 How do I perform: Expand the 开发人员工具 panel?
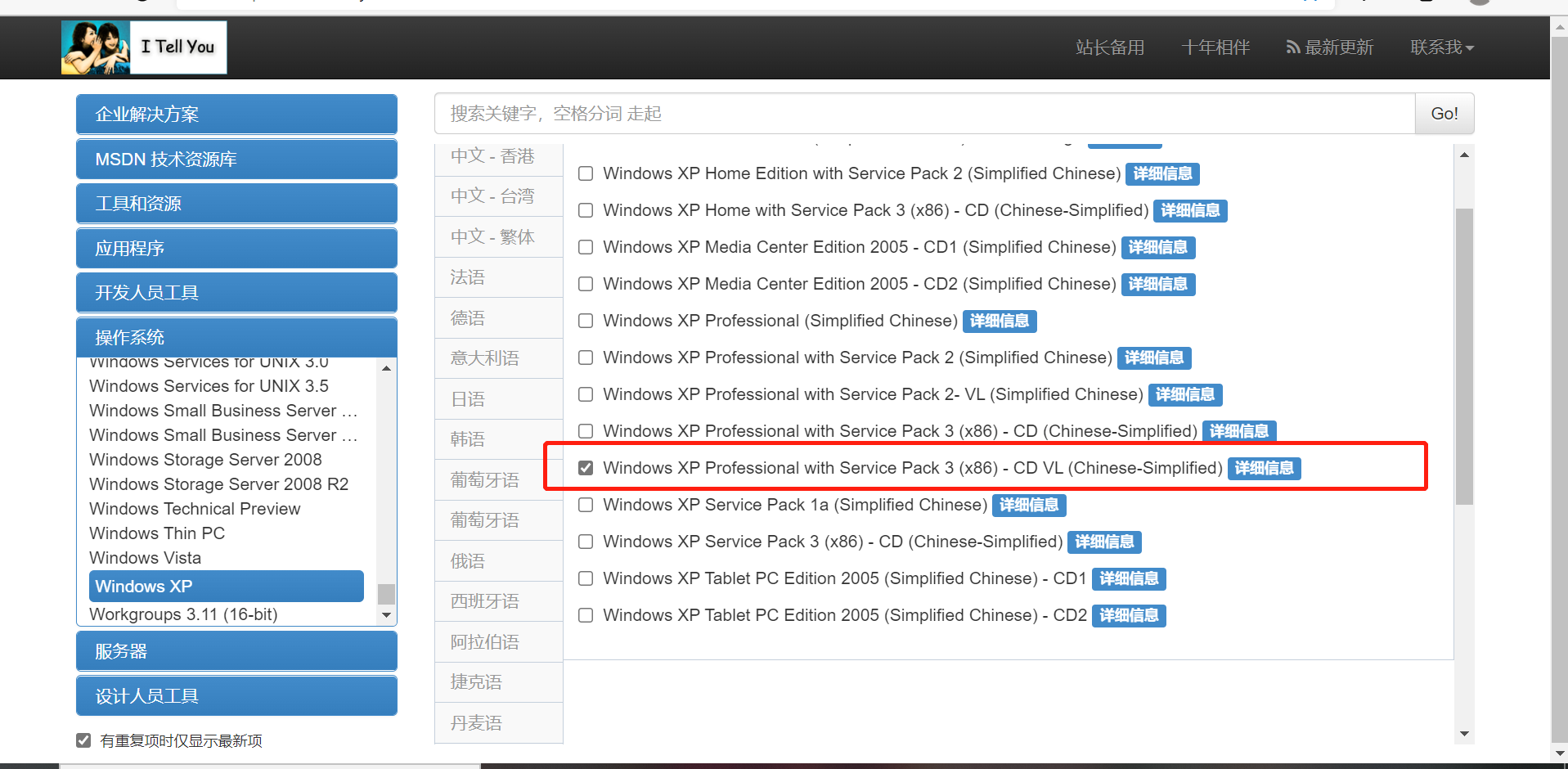[x=236, y=292]
